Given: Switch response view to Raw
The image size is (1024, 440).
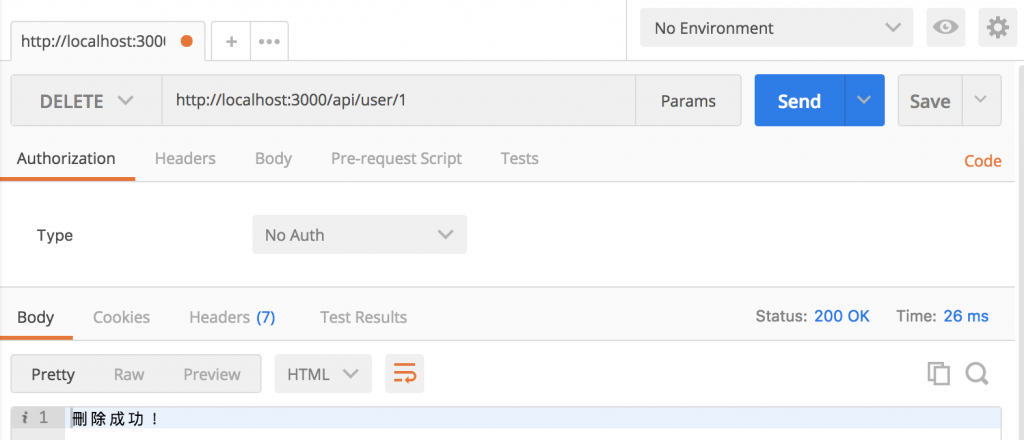Looking at the screenshot, I should (129, 374).
